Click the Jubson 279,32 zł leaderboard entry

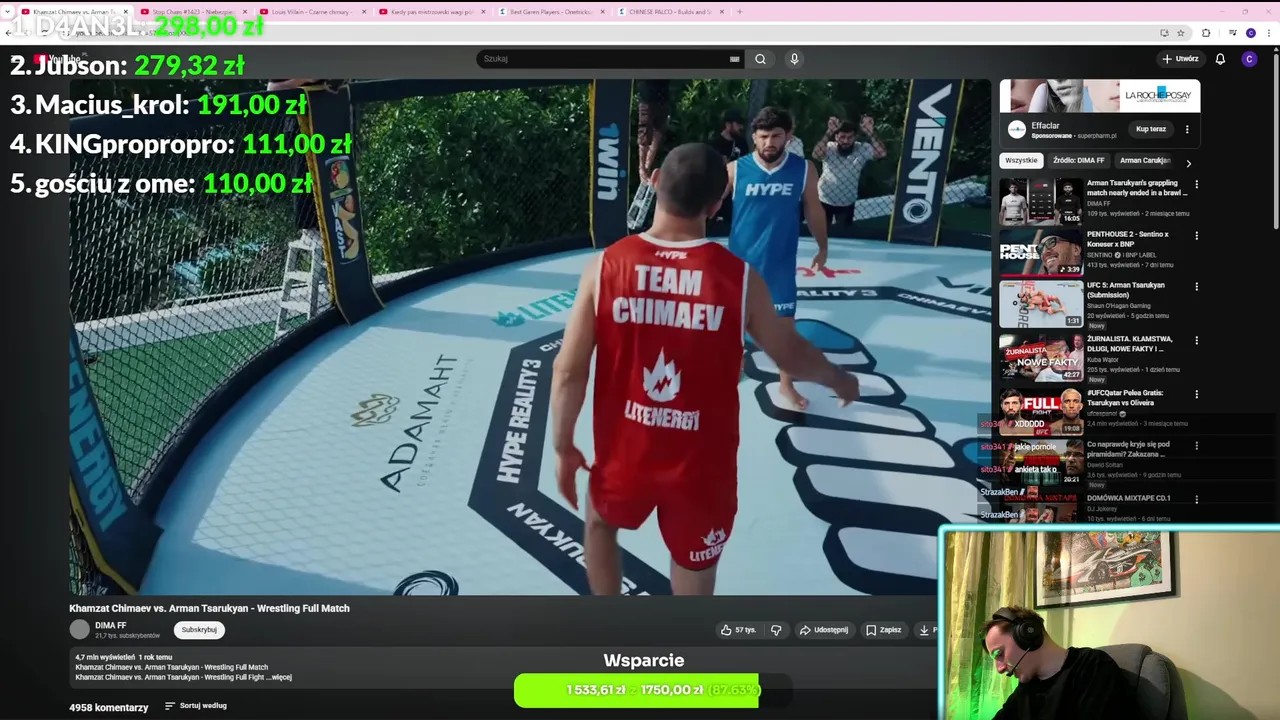click(127, 66)
